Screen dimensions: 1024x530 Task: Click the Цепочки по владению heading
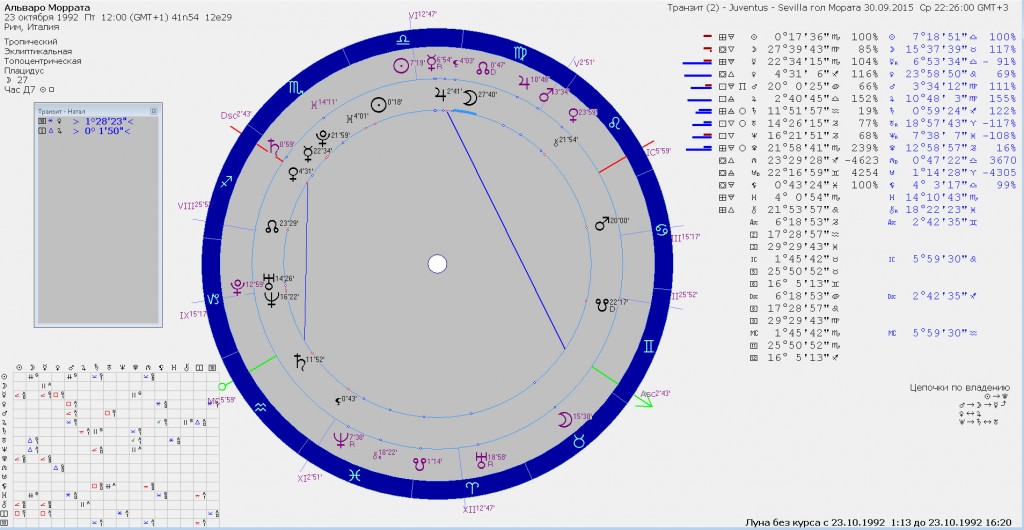tap(959, 388)
